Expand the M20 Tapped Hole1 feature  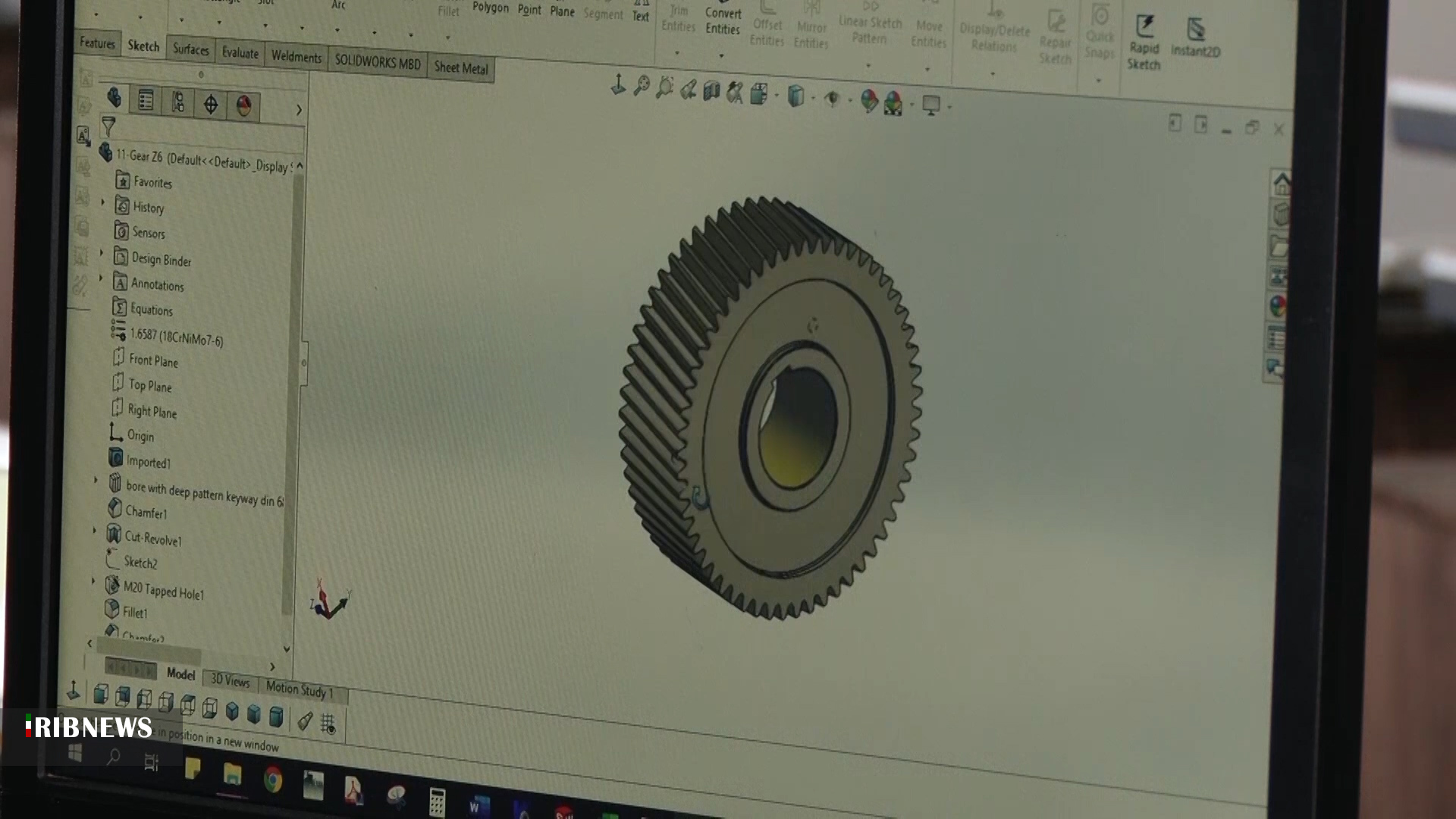(94, 582)
